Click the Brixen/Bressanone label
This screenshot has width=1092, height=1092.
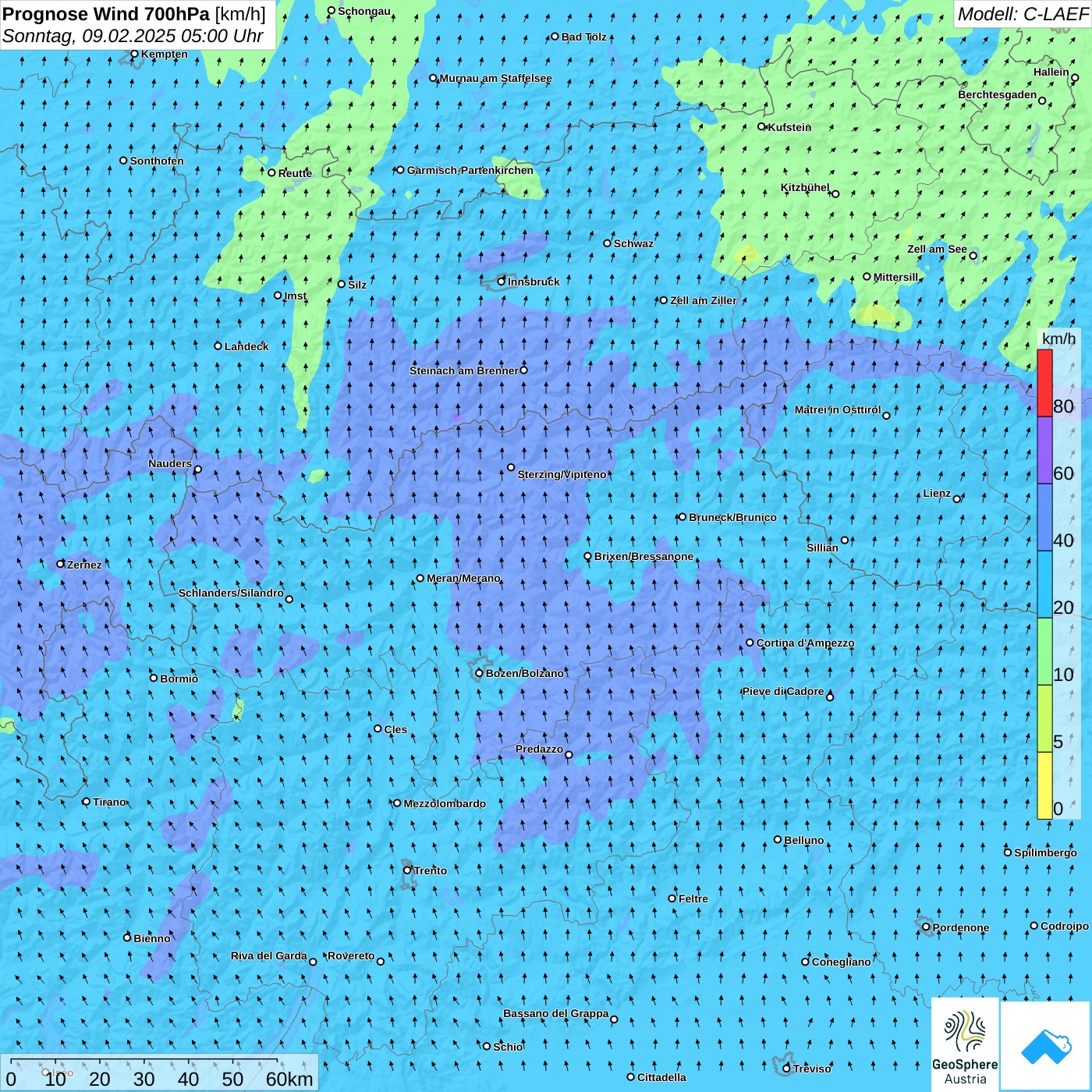(x=643, y=557)
